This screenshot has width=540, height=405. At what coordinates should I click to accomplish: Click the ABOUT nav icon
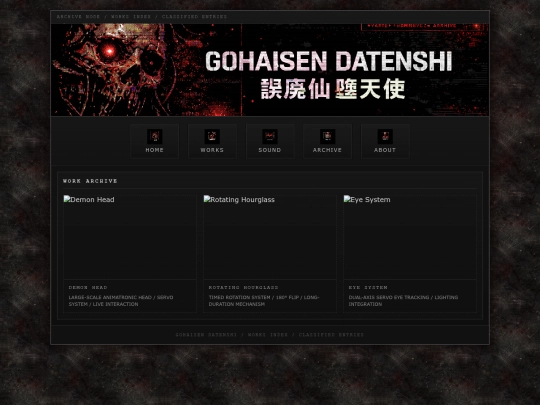(x=385, y=136)
